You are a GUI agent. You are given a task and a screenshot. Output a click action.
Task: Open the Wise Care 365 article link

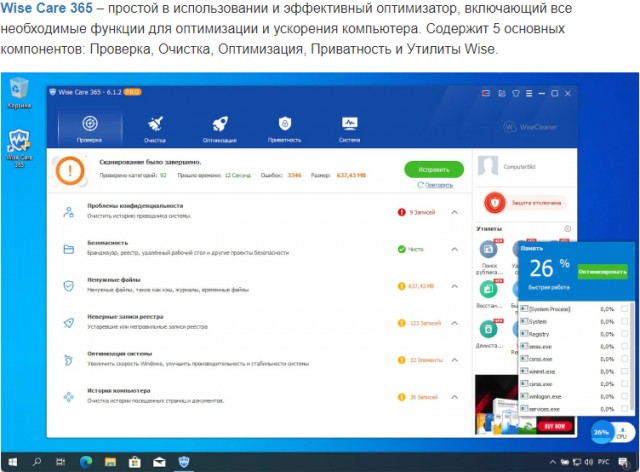click(x=47, y=8)
